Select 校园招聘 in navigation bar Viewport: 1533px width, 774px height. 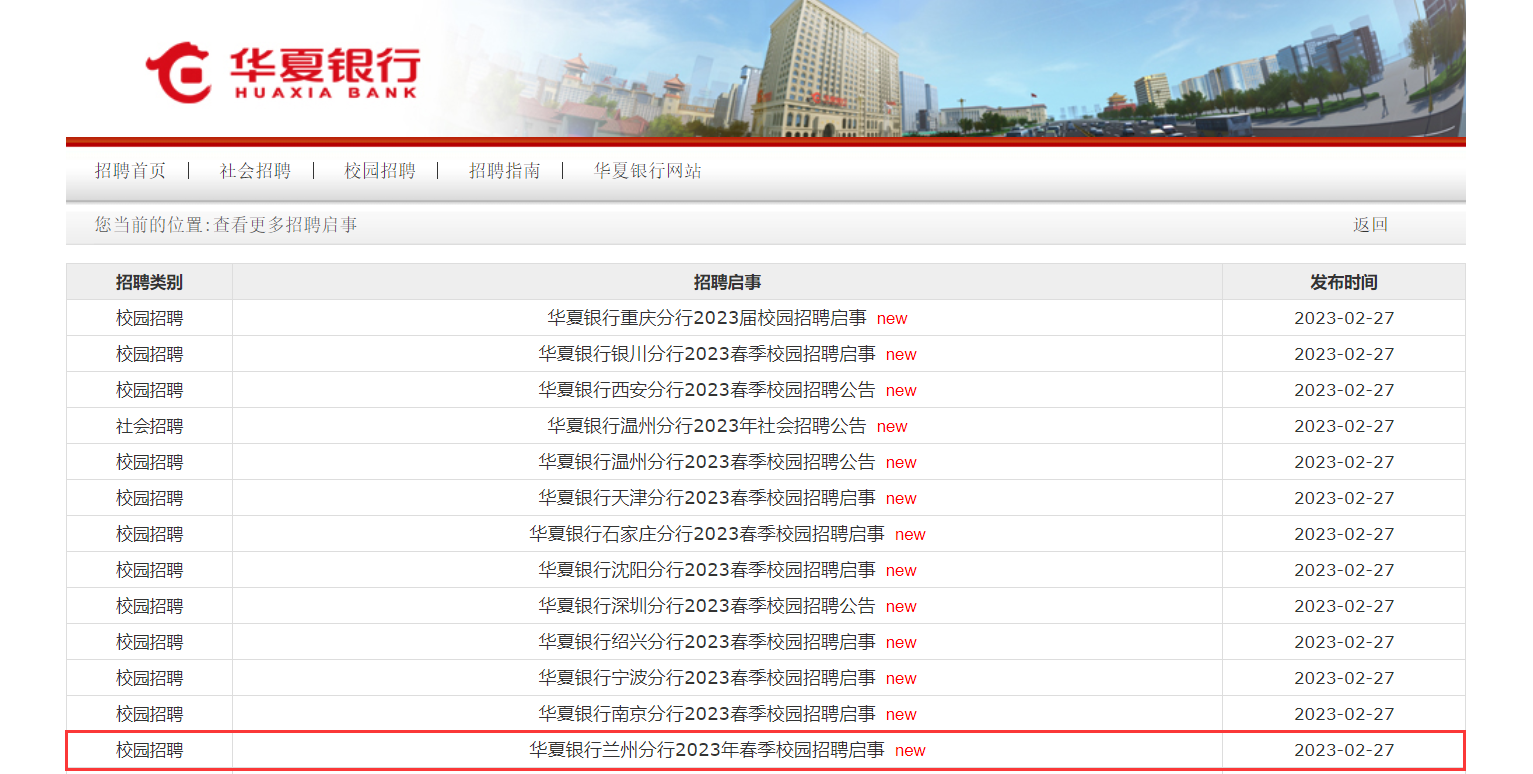coord(380,171)
